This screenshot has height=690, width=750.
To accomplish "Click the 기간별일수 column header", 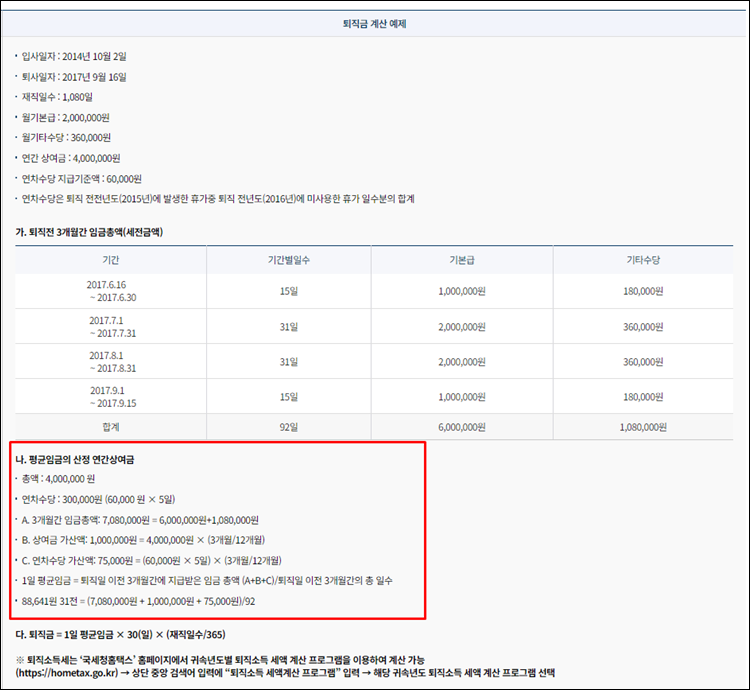I will pyautogui.click(x=288, y=260).
